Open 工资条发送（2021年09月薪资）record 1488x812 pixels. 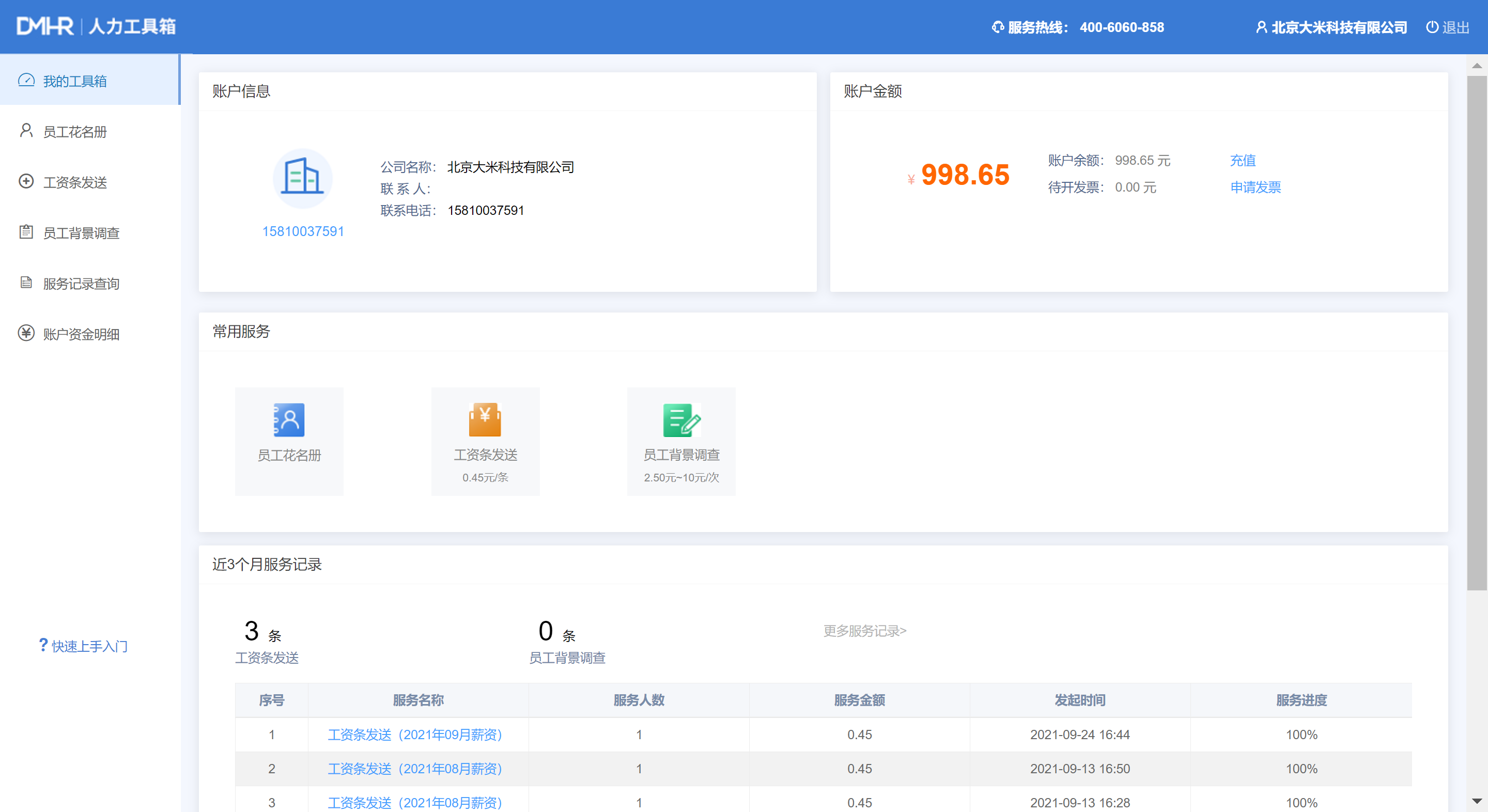pos(415,734)
